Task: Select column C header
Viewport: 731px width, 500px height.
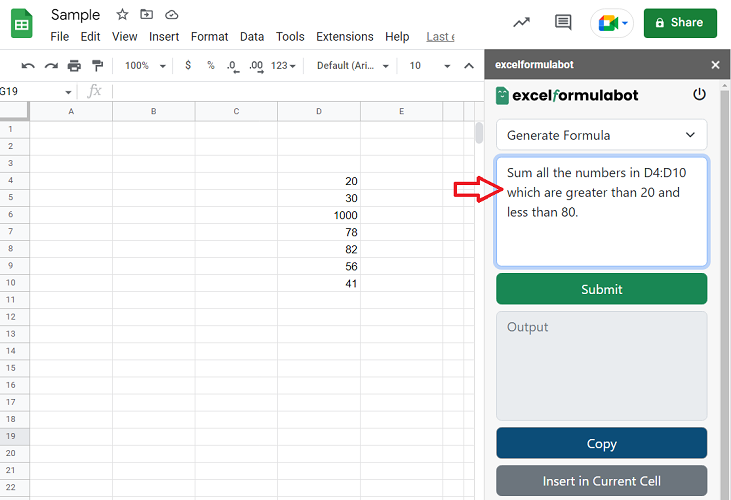Action: (x=236, y=111)
